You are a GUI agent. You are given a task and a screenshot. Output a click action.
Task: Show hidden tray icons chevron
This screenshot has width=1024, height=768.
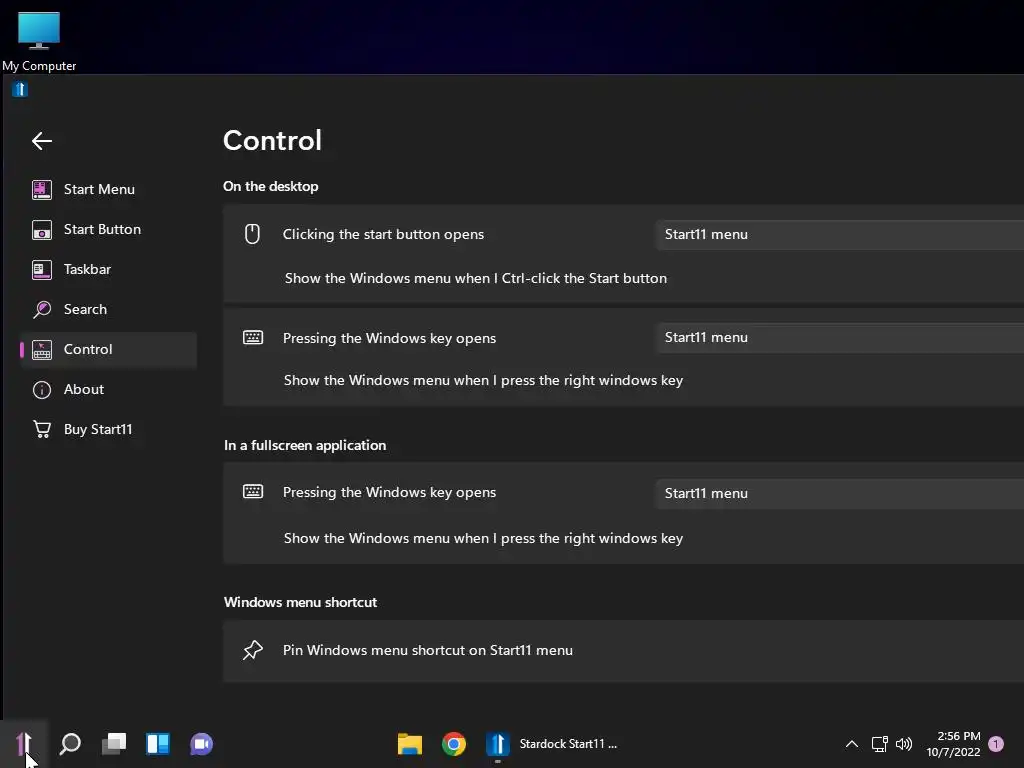click(852, 744)
